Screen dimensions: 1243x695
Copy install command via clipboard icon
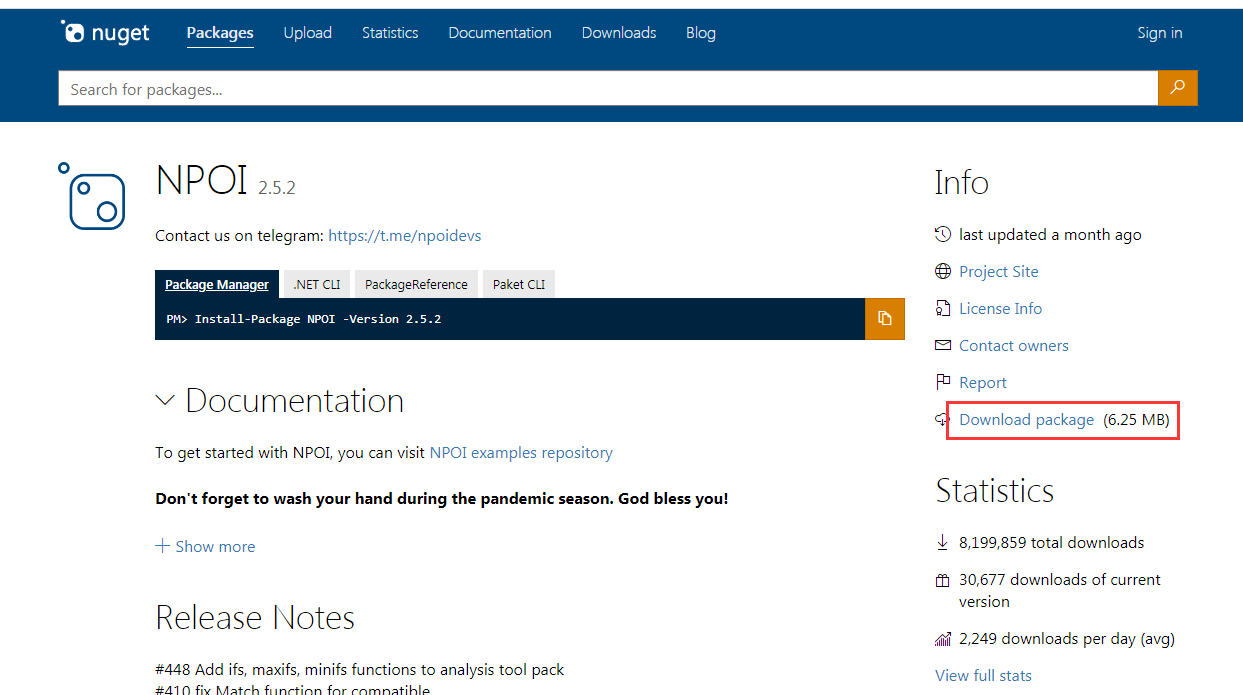click(x=884, y=318)
